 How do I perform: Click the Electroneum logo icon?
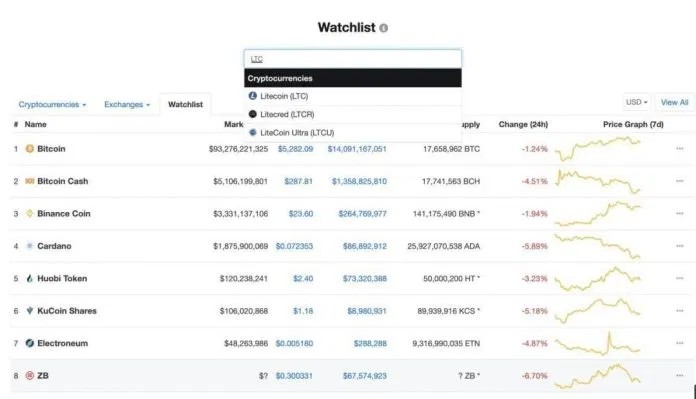coord(30,343)
